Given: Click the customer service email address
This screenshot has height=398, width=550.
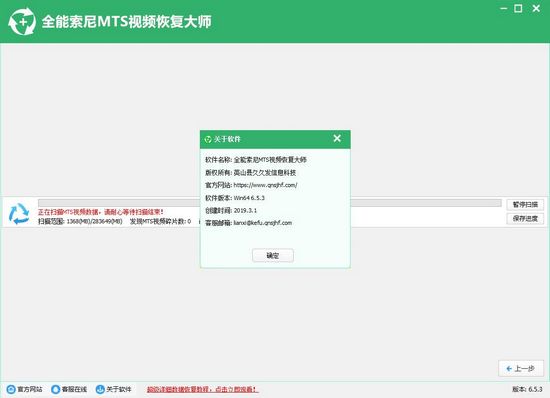Looking at the screenshot, I should 263,223.
